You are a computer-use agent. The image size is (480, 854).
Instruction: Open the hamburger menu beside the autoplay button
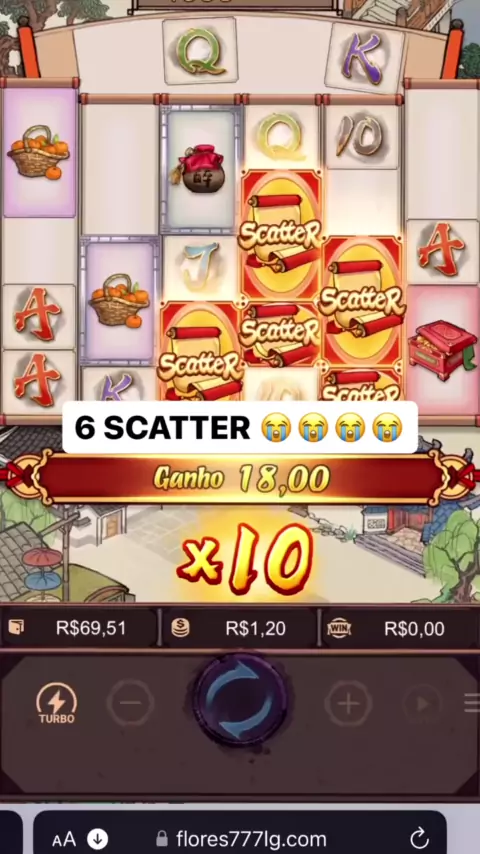click(472, 703)
